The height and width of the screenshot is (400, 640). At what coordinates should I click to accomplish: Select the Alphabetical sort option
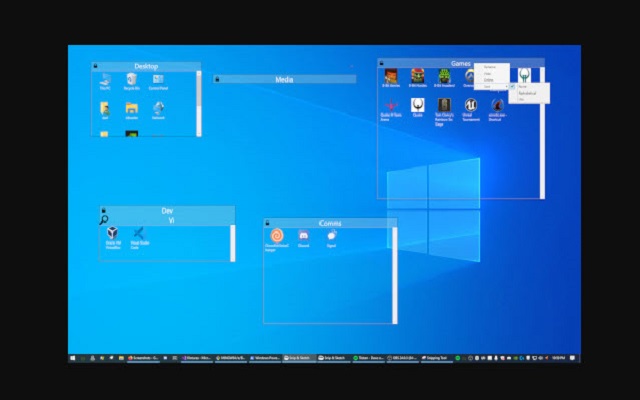click(x=529, y=93)
